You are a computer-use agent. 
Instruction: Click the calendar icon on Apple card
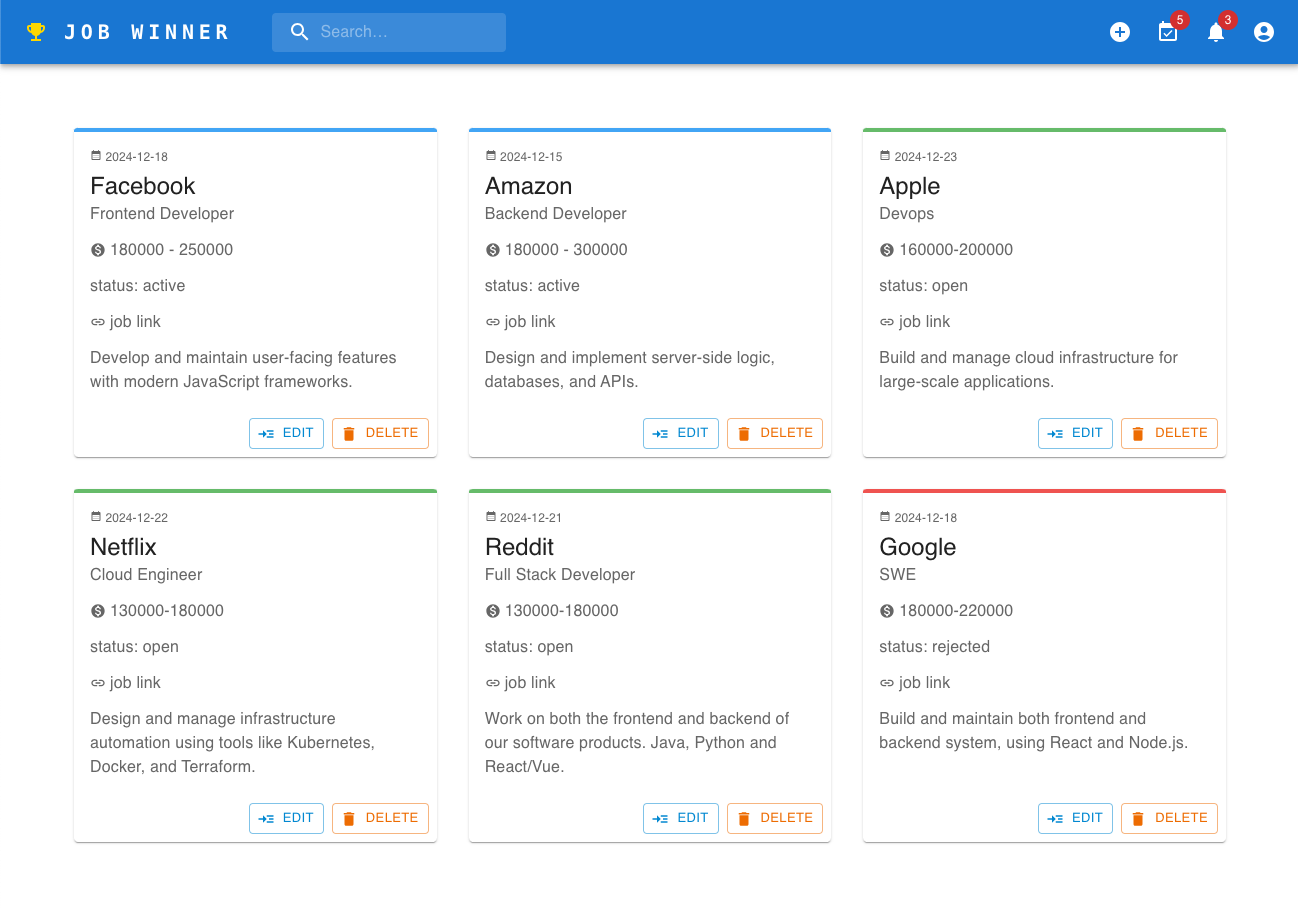pyautogui.click(x=885, y=156)
